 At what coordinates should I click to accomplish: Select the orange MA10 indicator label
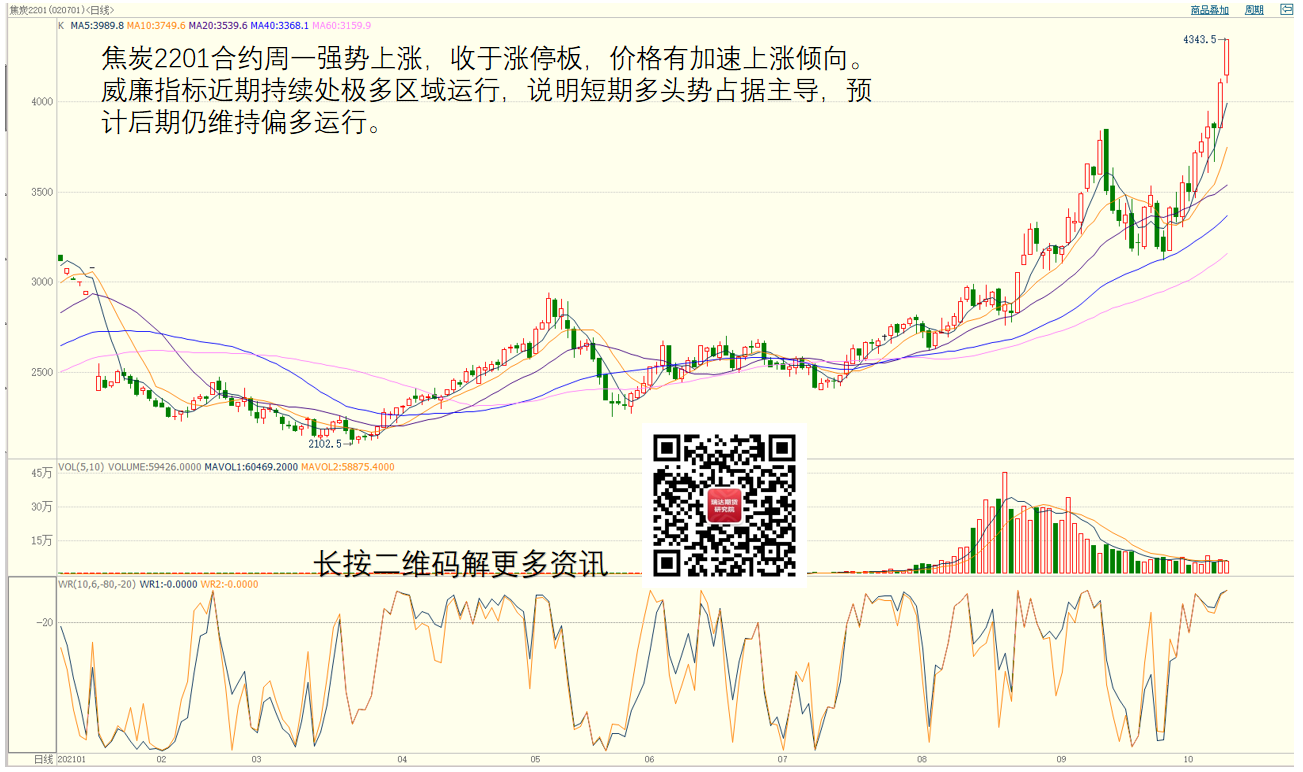point(156,25)
